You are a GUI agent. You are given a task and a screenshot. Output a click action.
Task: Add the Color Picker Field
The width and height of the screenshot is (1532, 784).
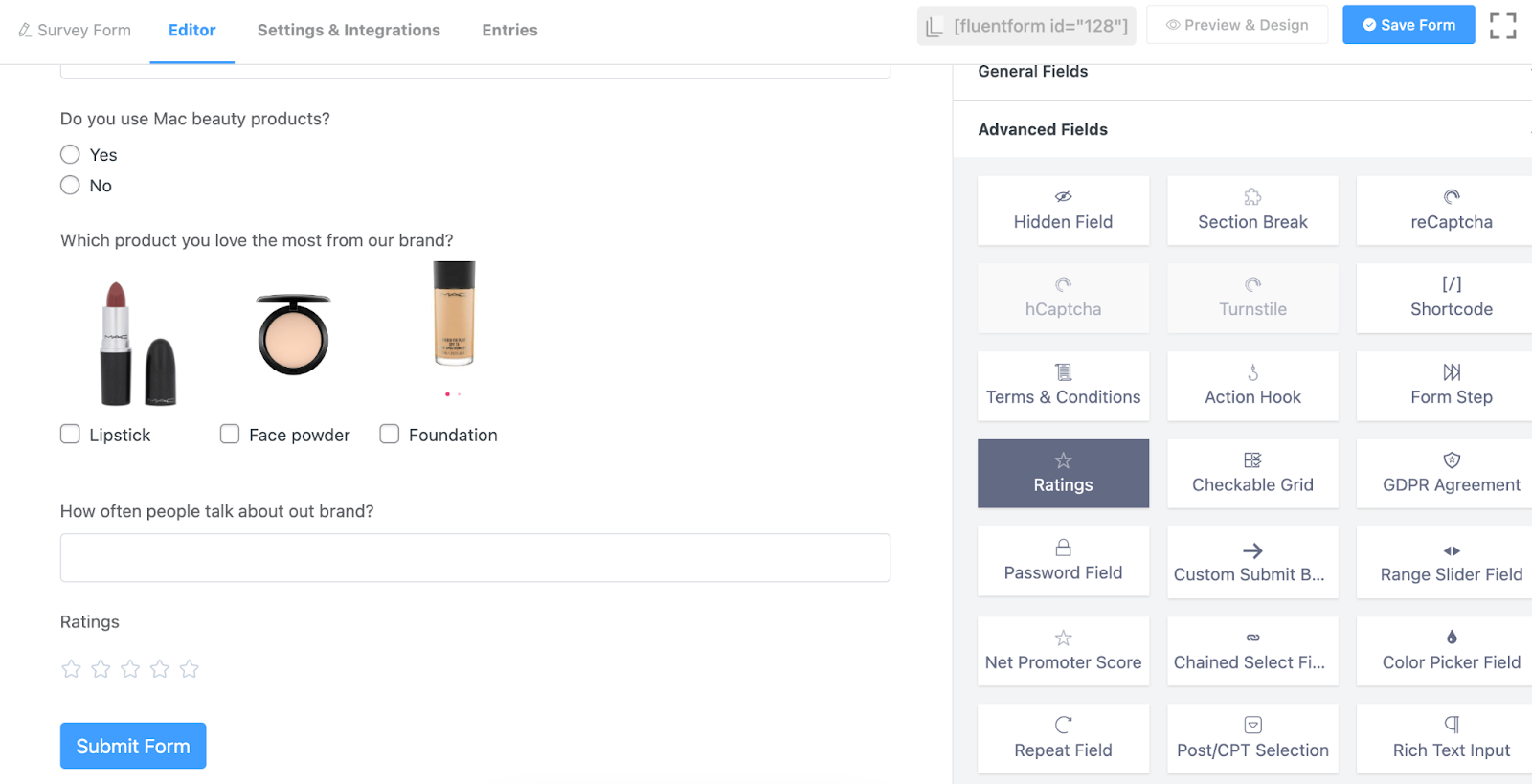(x=1451, y=651)
